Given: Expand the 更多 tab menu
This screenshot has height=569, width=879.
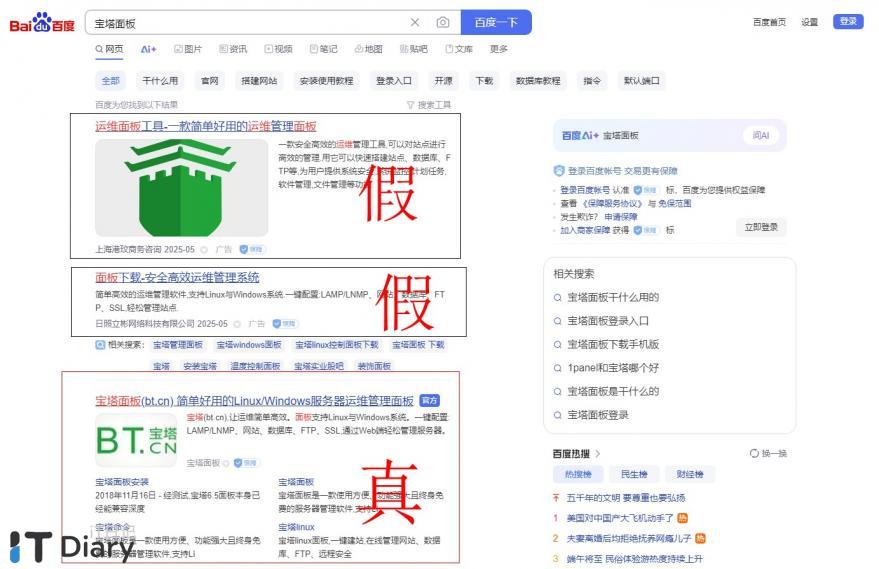Looking at the screenshot, I should (498, 49).
